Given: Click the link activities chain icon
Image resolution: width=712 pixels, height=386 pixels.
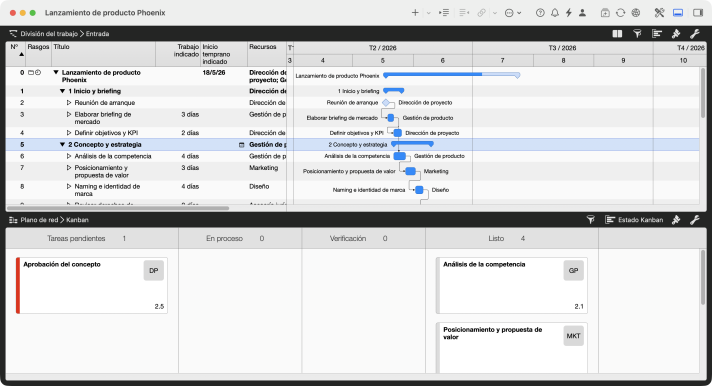Looking at the screenshot, I should 482,13.
